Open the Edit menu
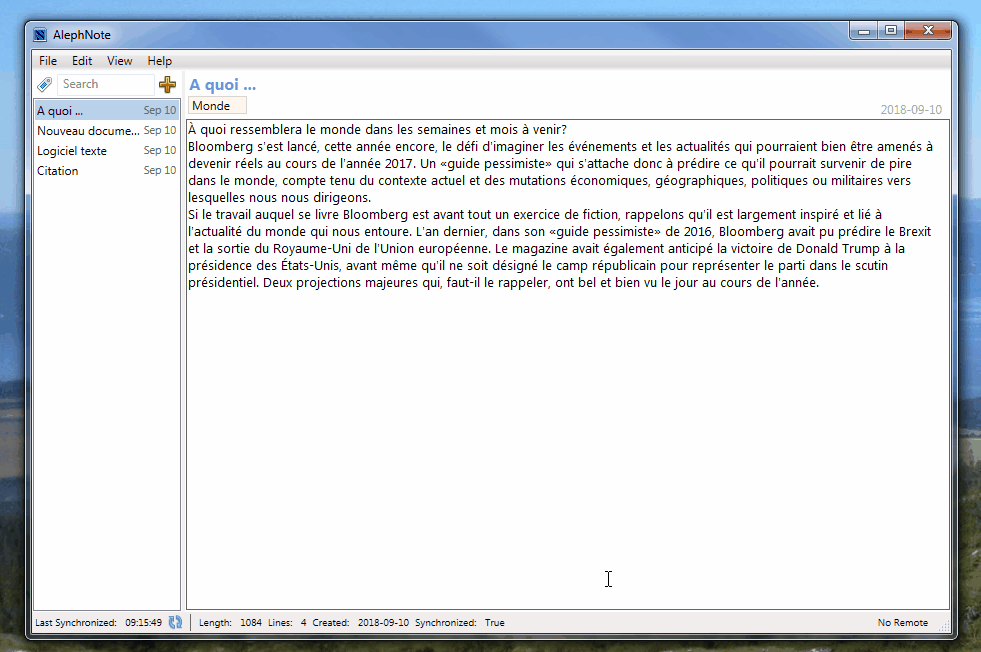Image resolution: width=981 pixels, height=652 pixels. (x=82, y=61)
